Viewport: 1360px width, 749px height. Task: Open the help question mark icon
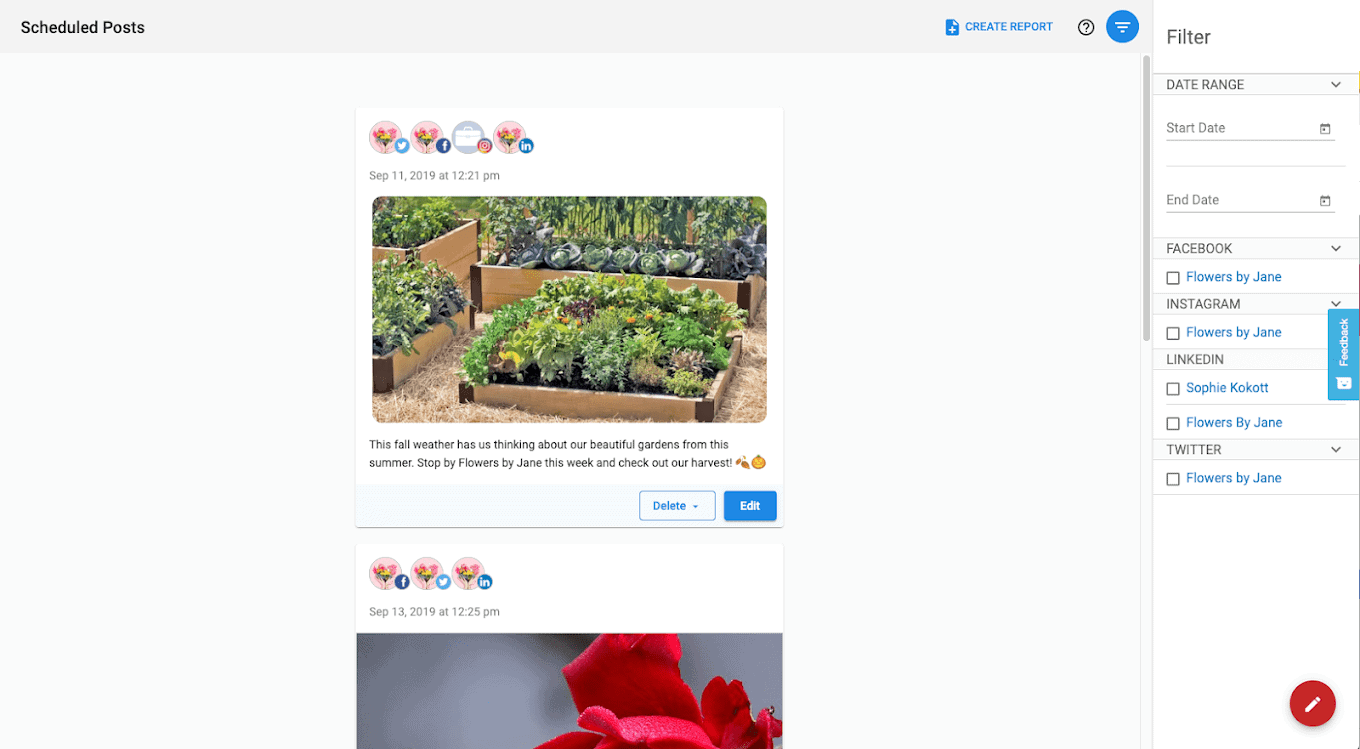tap(1086, 27)
